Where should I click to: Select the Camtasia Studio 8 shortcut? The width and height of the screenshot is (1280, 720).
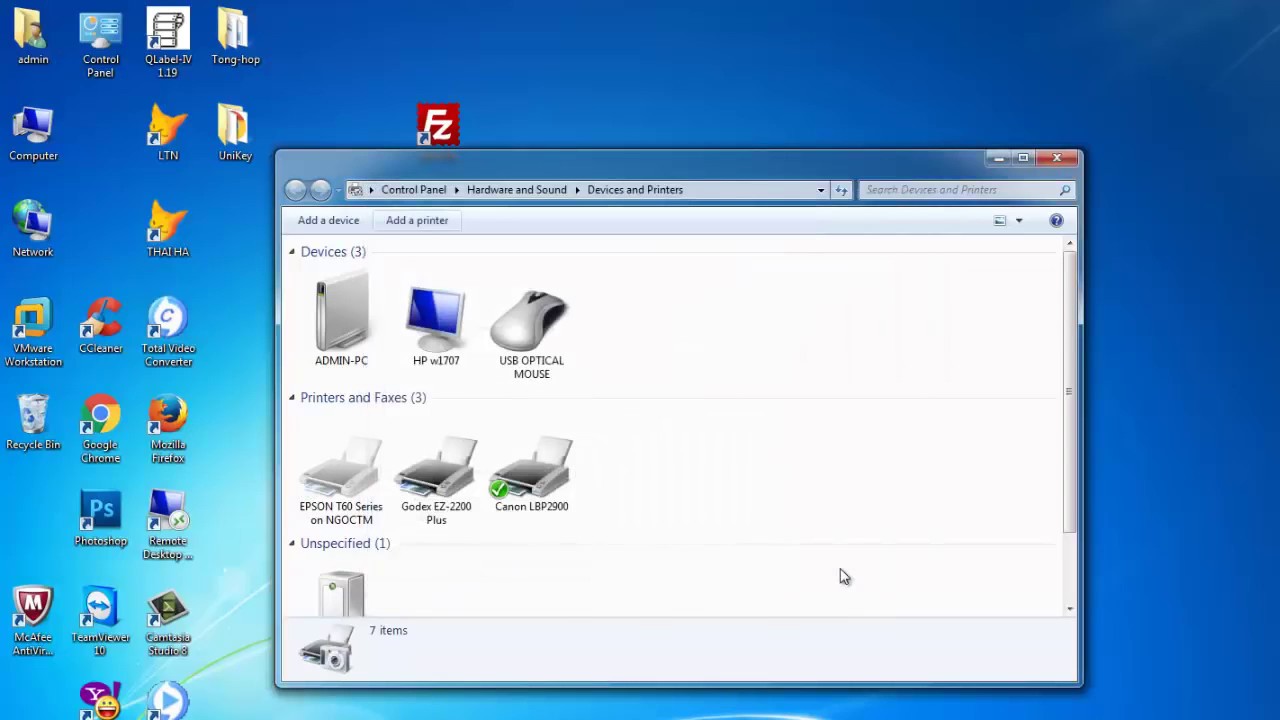pos(168,622)
